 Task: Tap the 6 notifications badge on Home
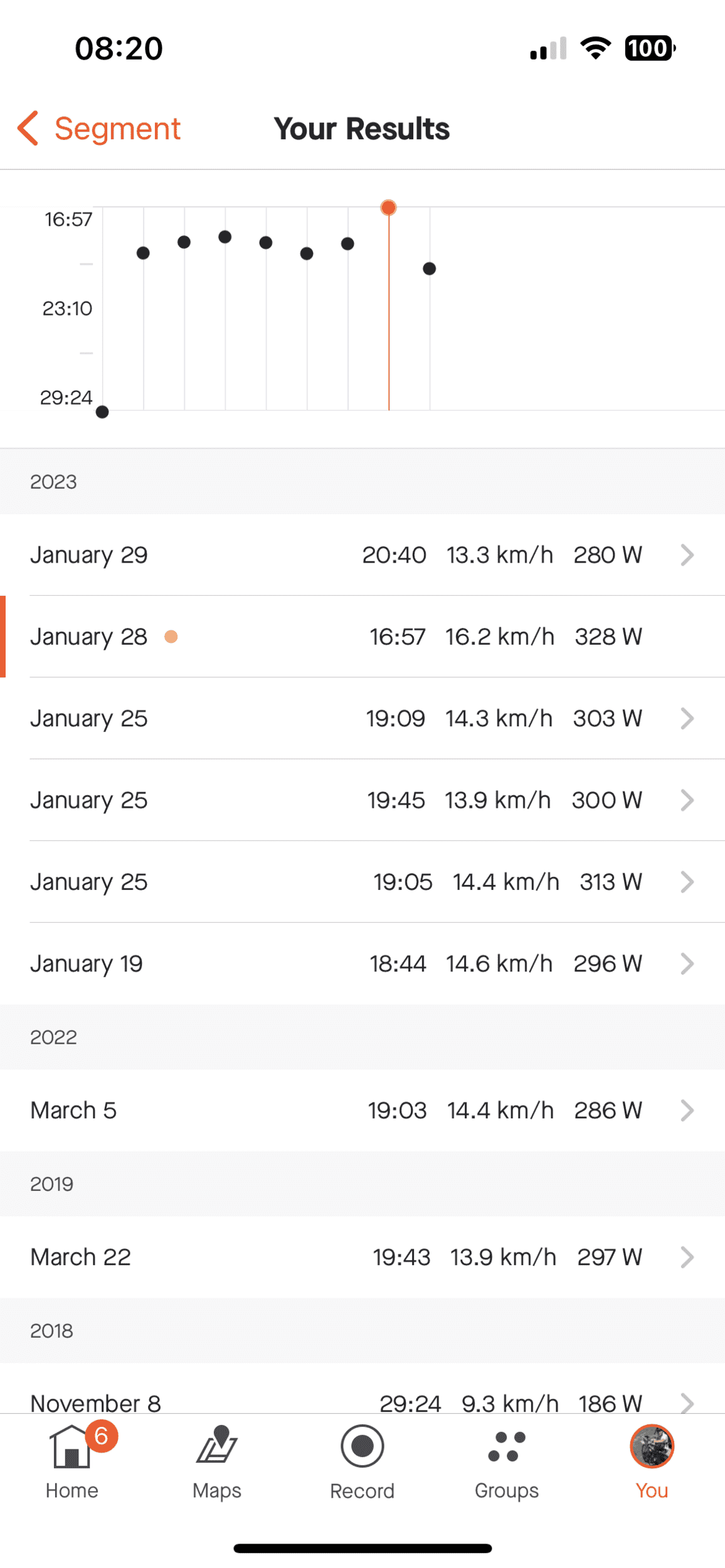[x=102, y=1436]
